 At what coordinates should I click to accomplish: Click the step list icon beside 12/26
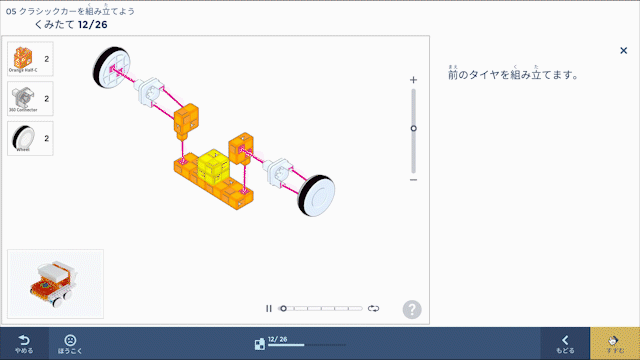point(260,344)
